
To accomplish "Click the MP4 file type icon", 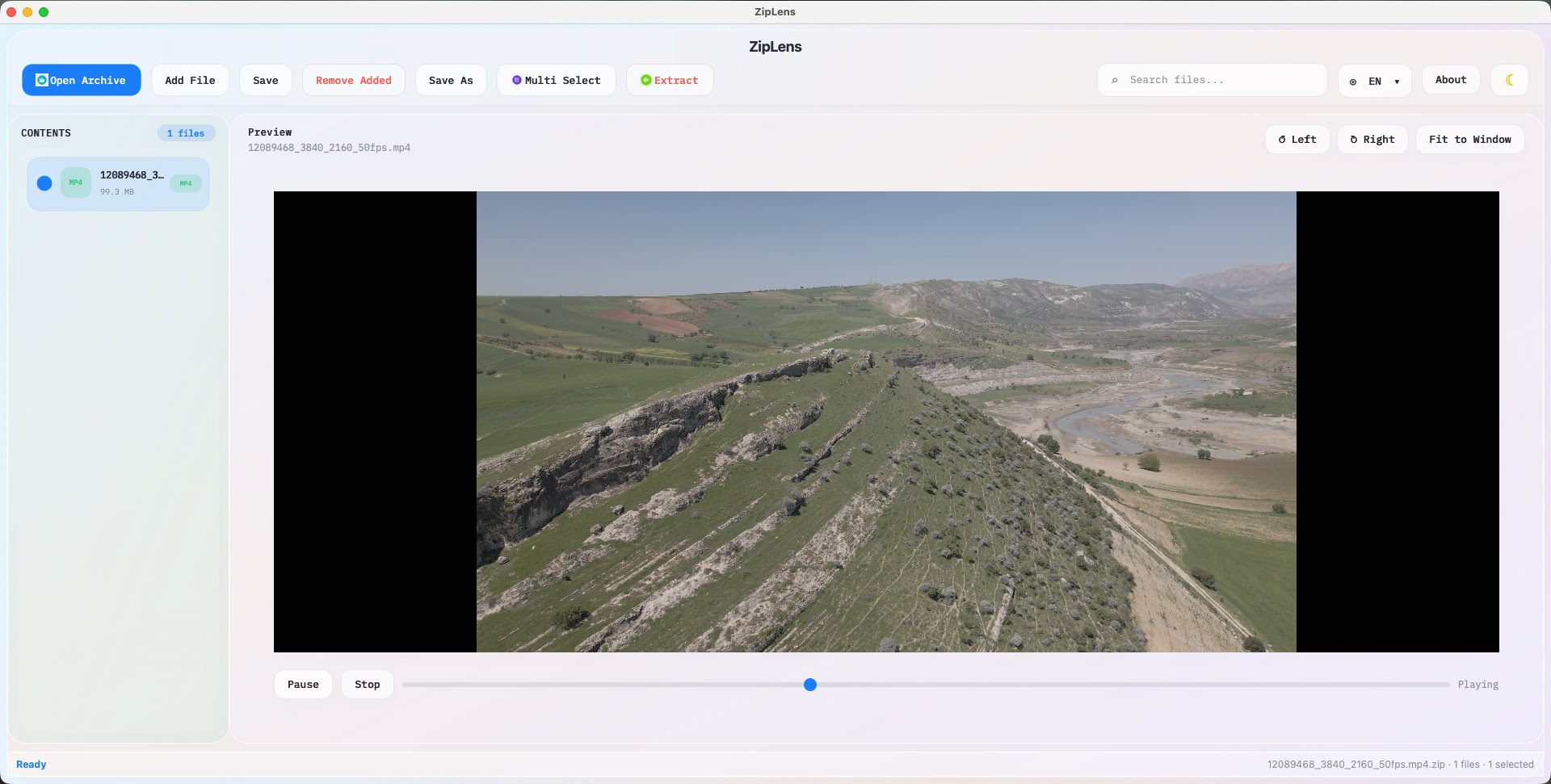I will click(76, 182).
